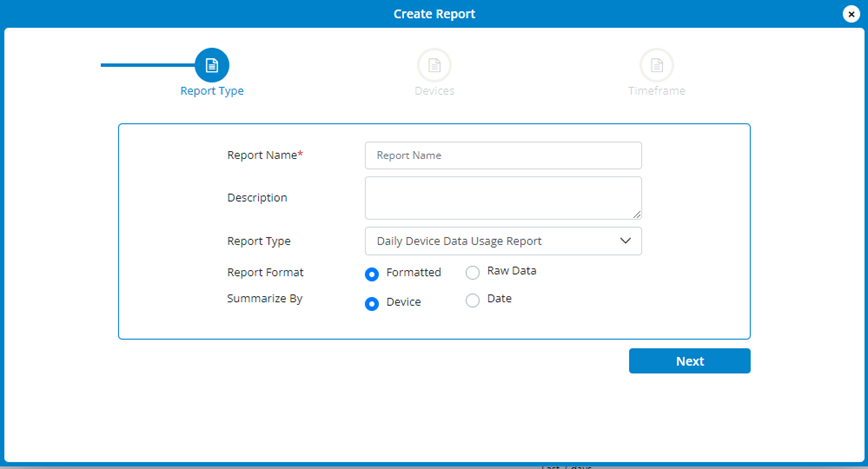This screenshot has height=469, width=868.
Task: Click the Devices step circle icon
Action: [x=434, y=65]
